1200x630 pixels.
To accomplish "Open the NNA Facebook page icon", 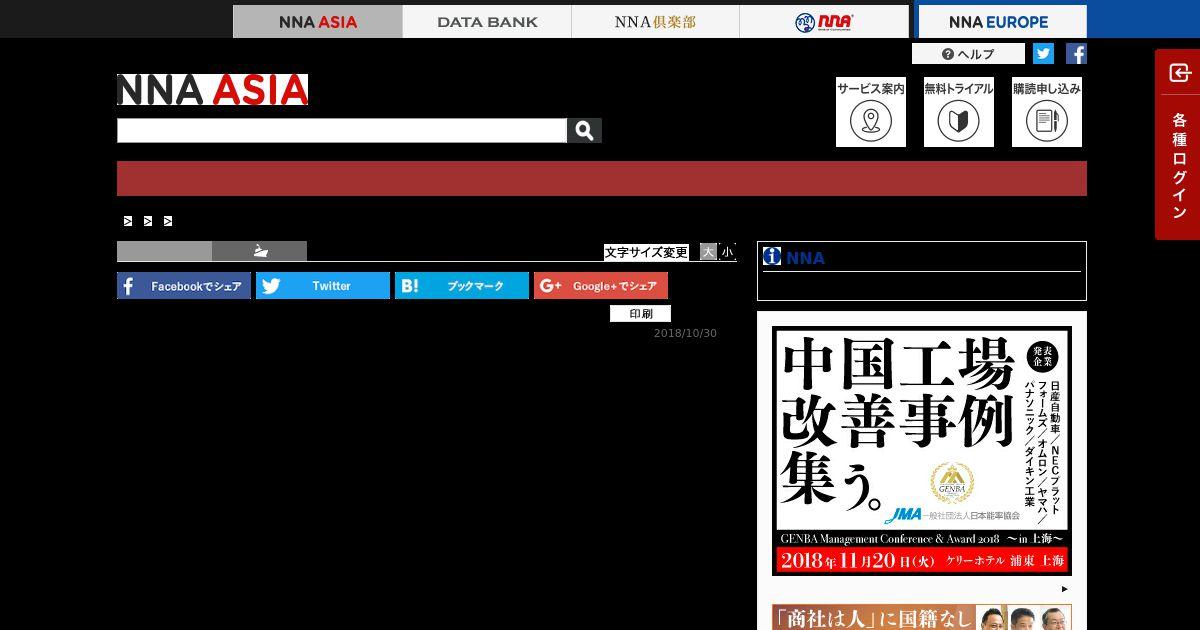I will (1076, 54).
